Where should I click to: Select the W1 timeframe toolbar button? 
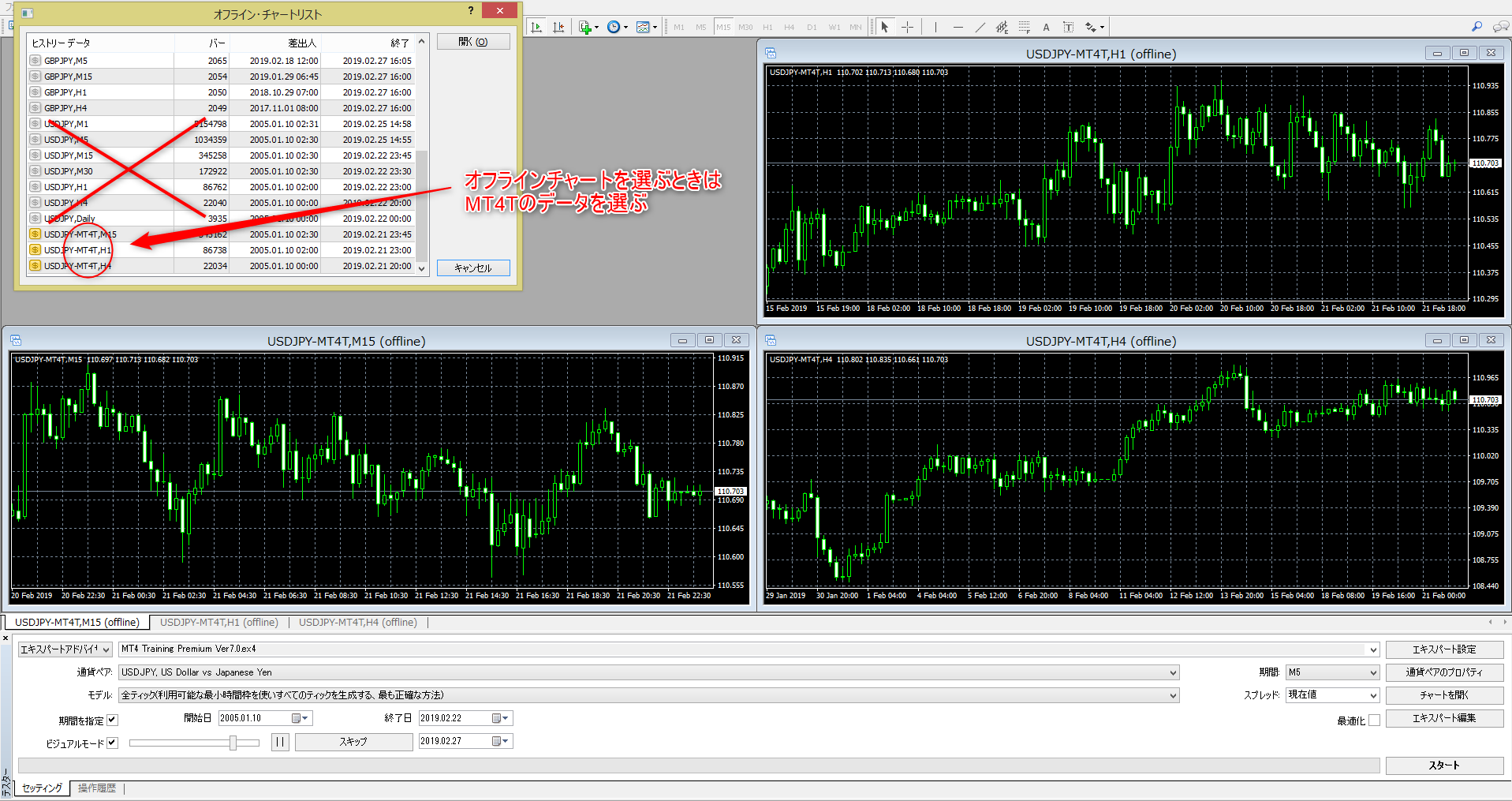[x=834, y=27]
